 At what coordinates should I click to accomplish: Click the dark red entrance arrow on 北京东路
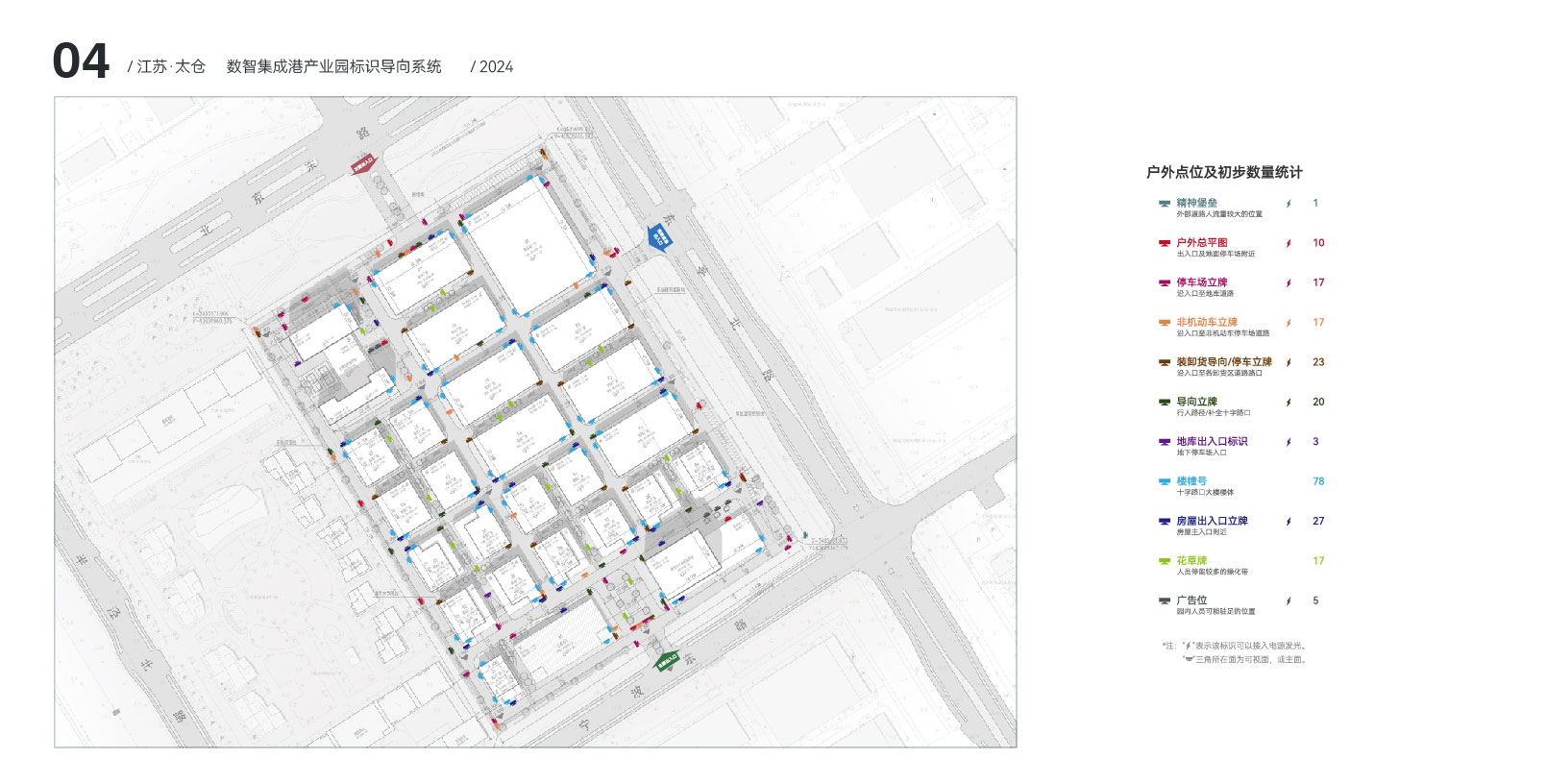pyautogui.click(x=363, y=164)
